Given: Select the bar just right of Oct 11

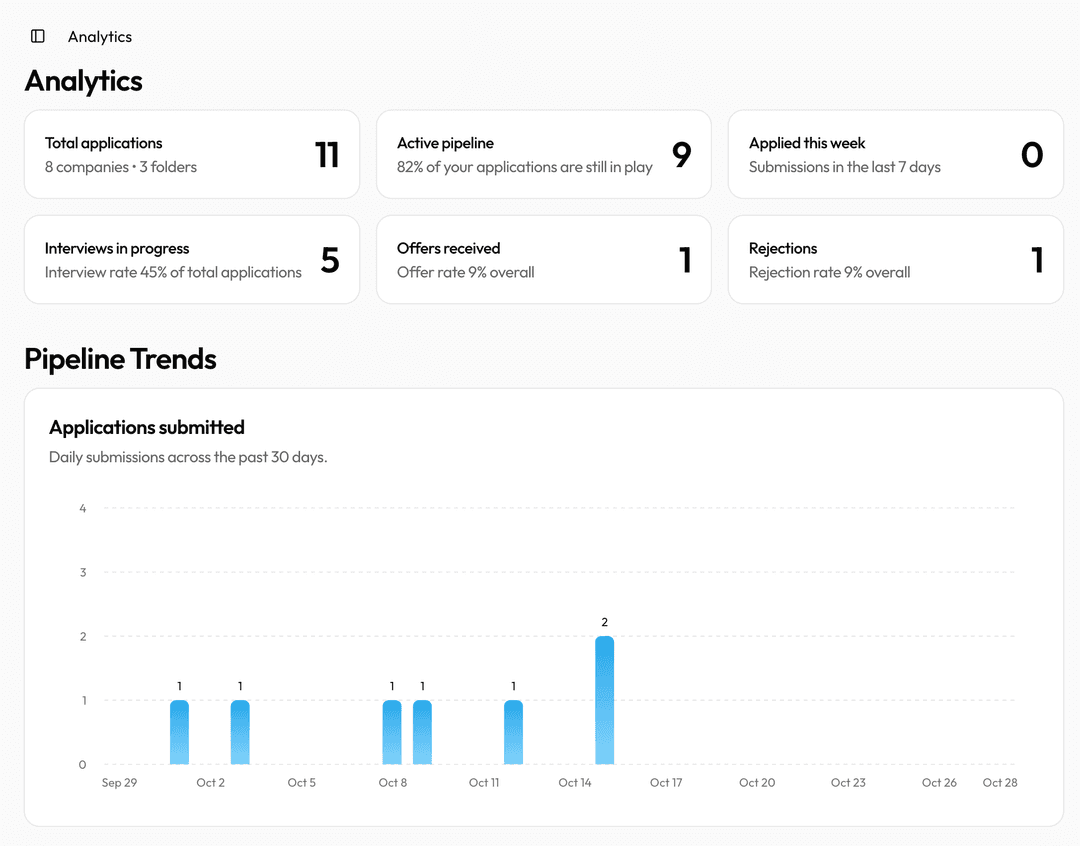Looking at the screenshot, I should pos(513,732).
